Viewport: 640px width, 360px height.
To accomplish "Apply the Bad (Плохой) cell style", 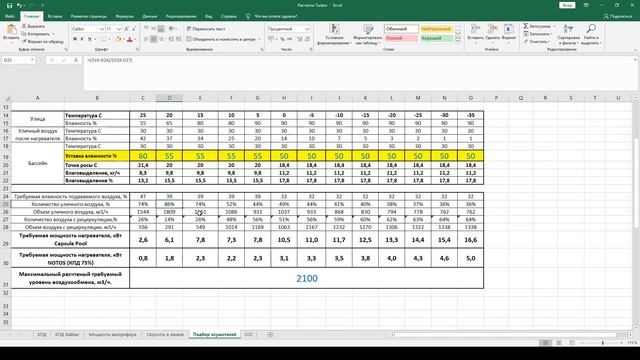I will pos(401,38).
